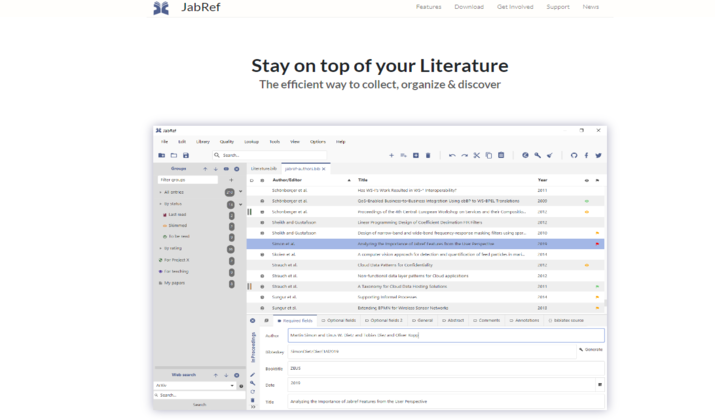Switch to the biblatex source tab
The width and height of the screenshot is (715, 420).
[566, 321]
